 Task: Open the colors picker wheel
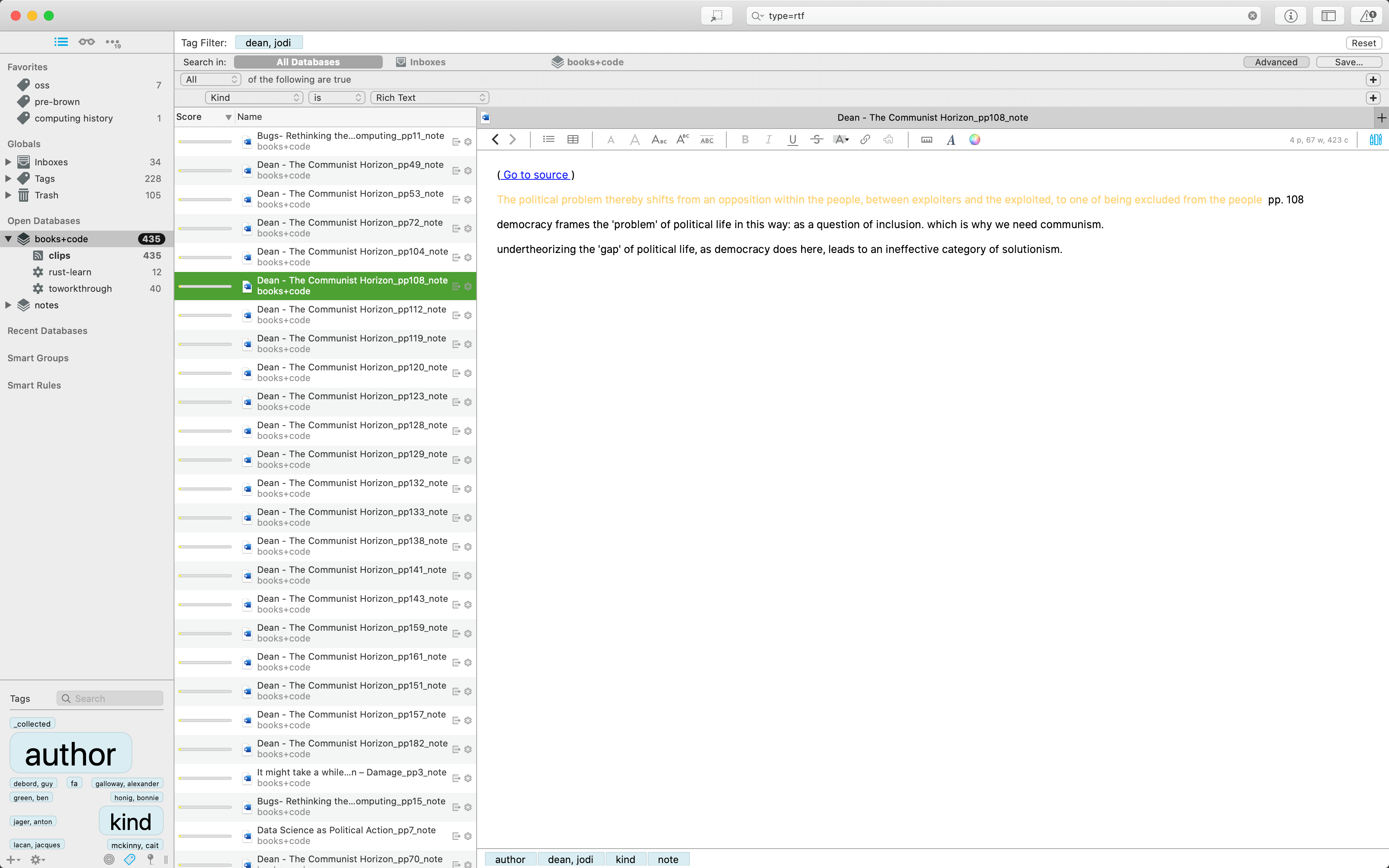[x=975, y=140]
